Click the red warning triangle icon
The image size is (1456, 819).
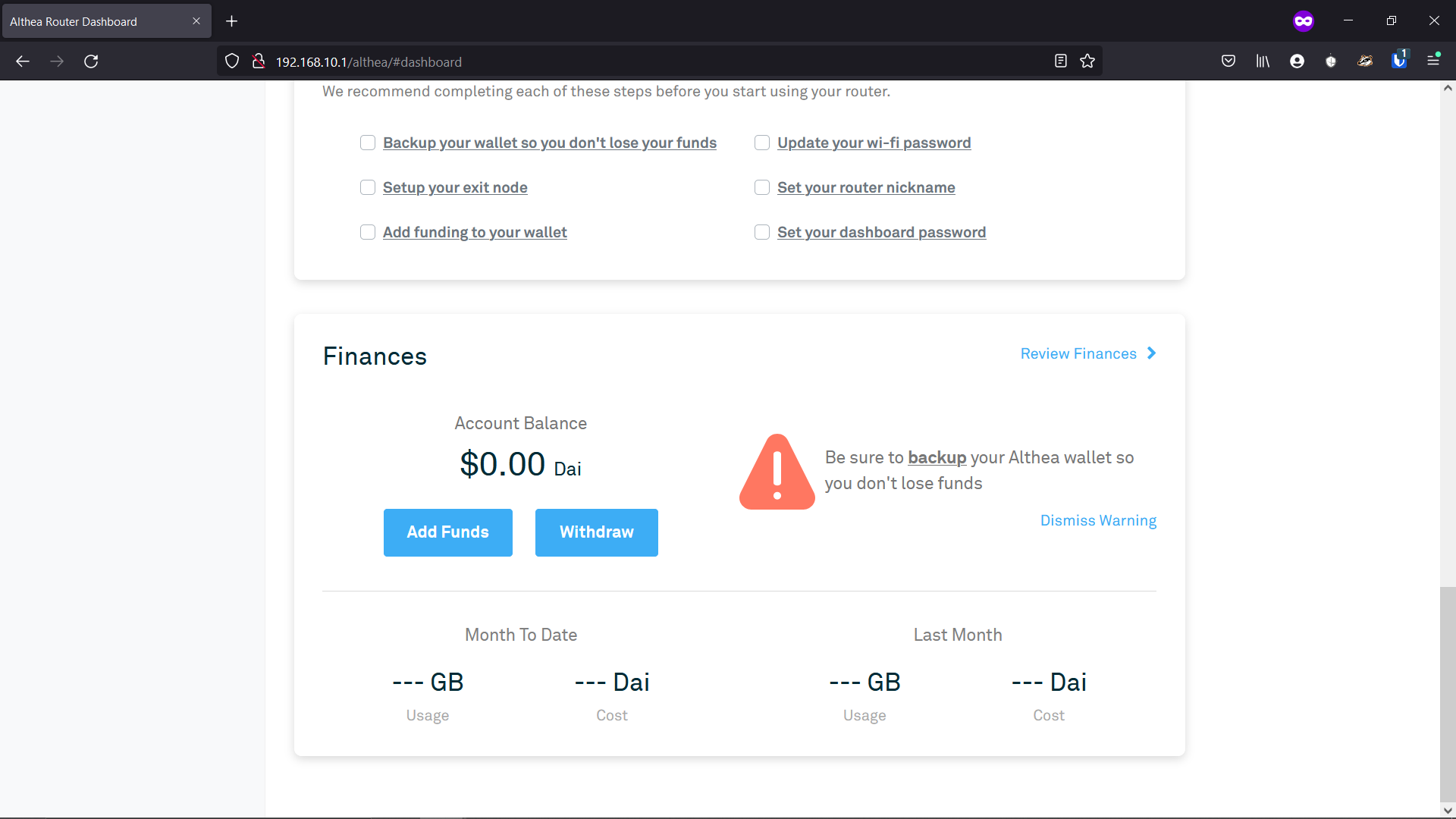pyautogui.click(x=777, y=472)
